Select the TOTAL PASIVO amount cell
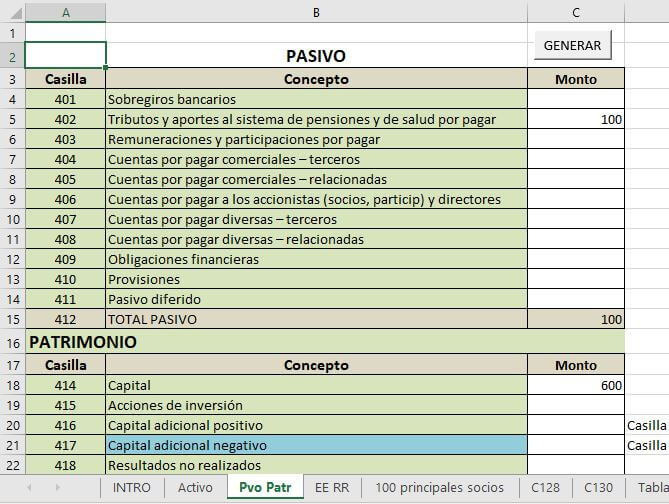This screenshot has height=504, width=669. pyautogui.click(x=576, y=319)
